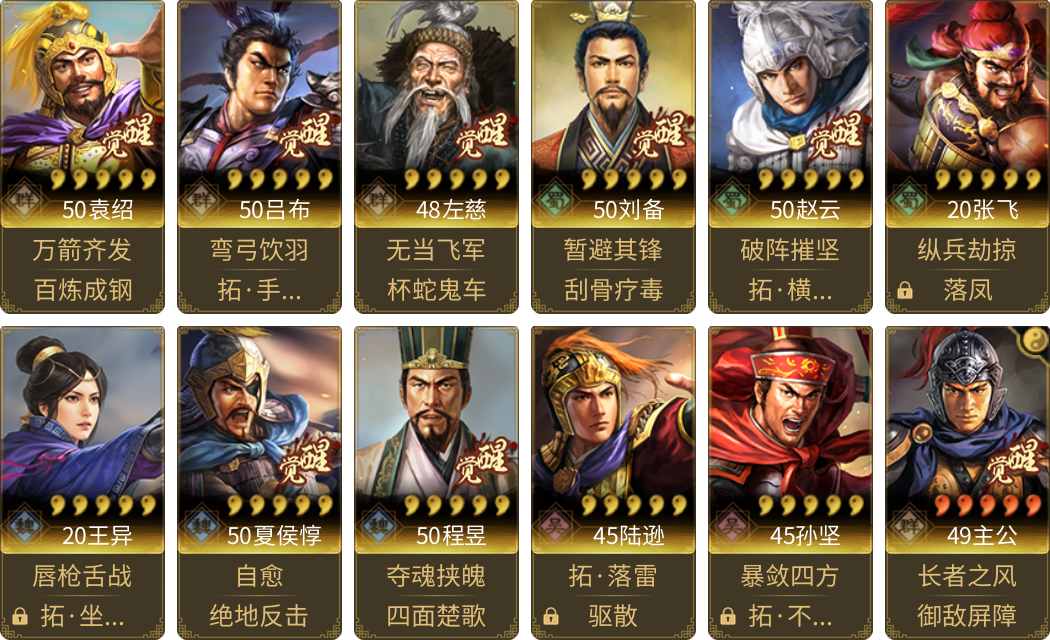Image resolution: width=1050 pixels, height=640 pixels.
Task: Click the 魏 faction badge on 王异's card
Action: tap(24, 526)
